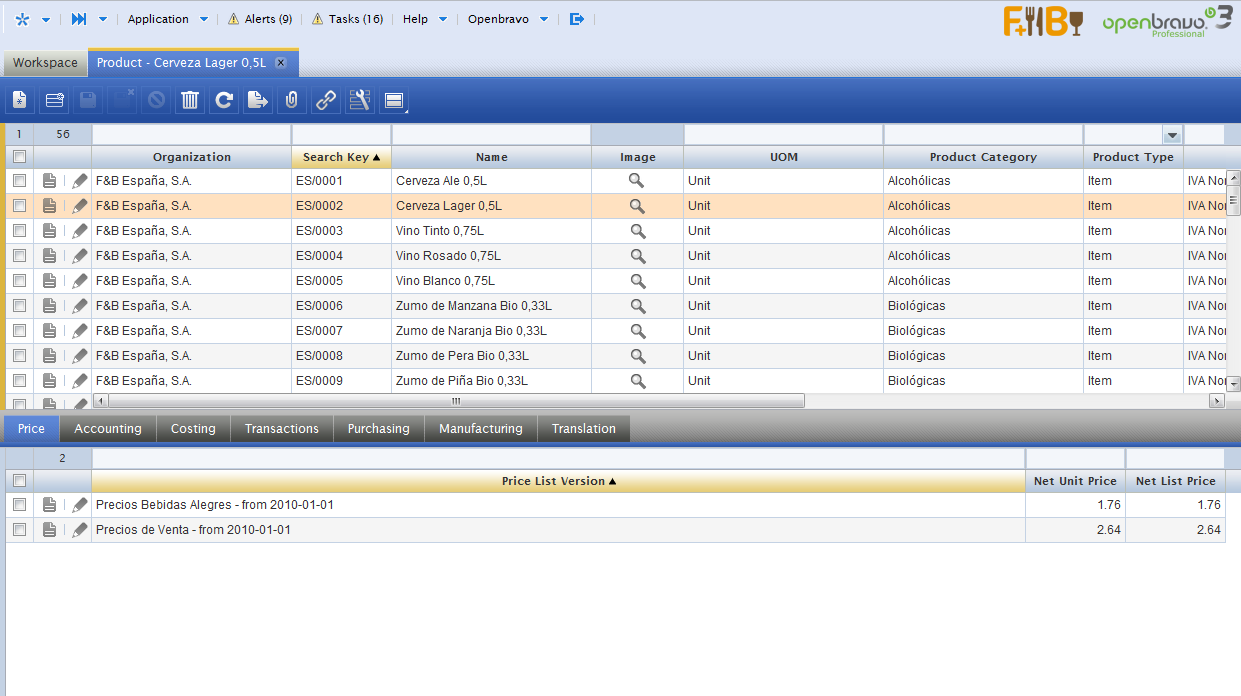Click the Name column filter field
The image size is (1241, 696).
click(490, 135)
